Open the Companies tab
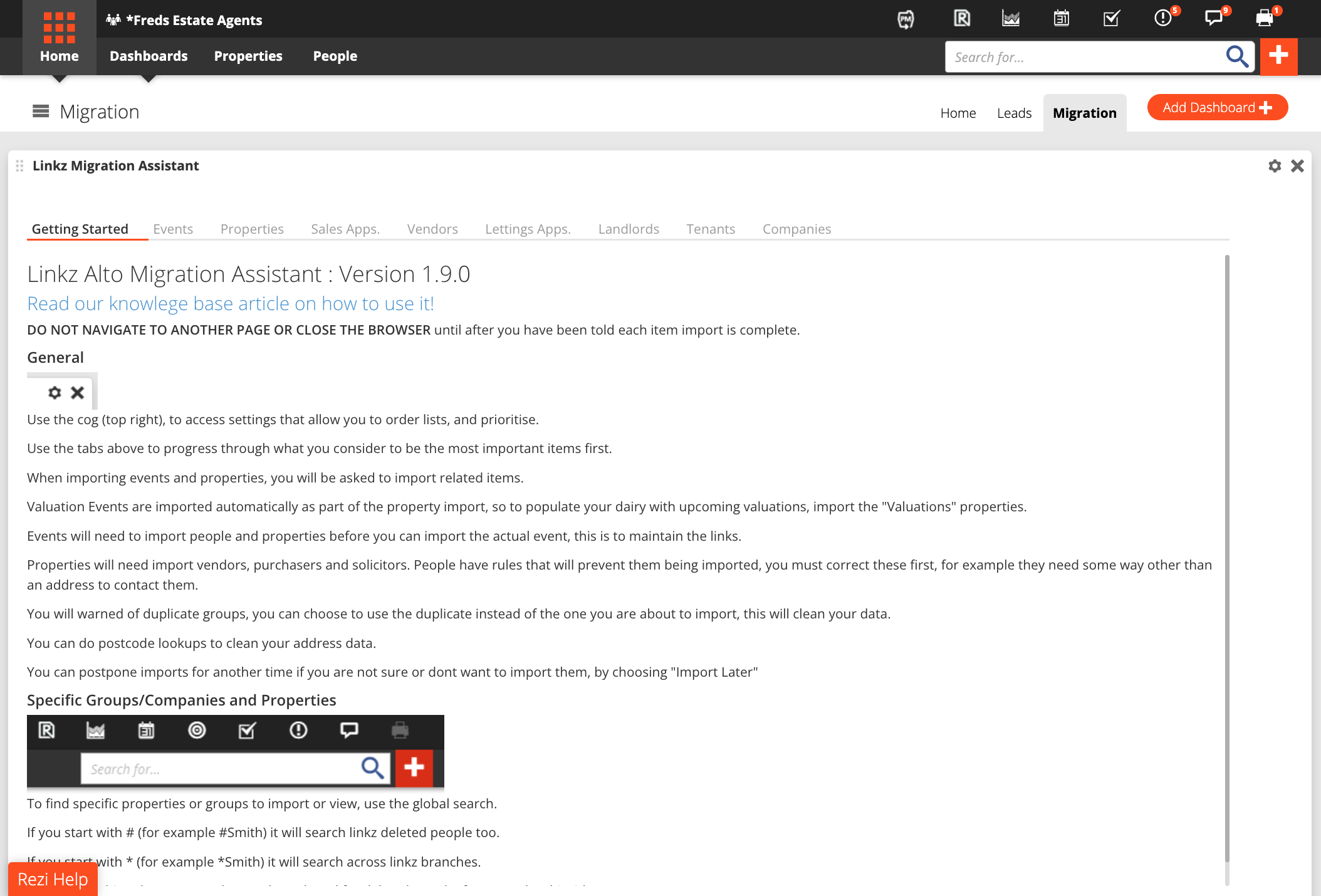1321x896 pixels. tap(796, 229)
